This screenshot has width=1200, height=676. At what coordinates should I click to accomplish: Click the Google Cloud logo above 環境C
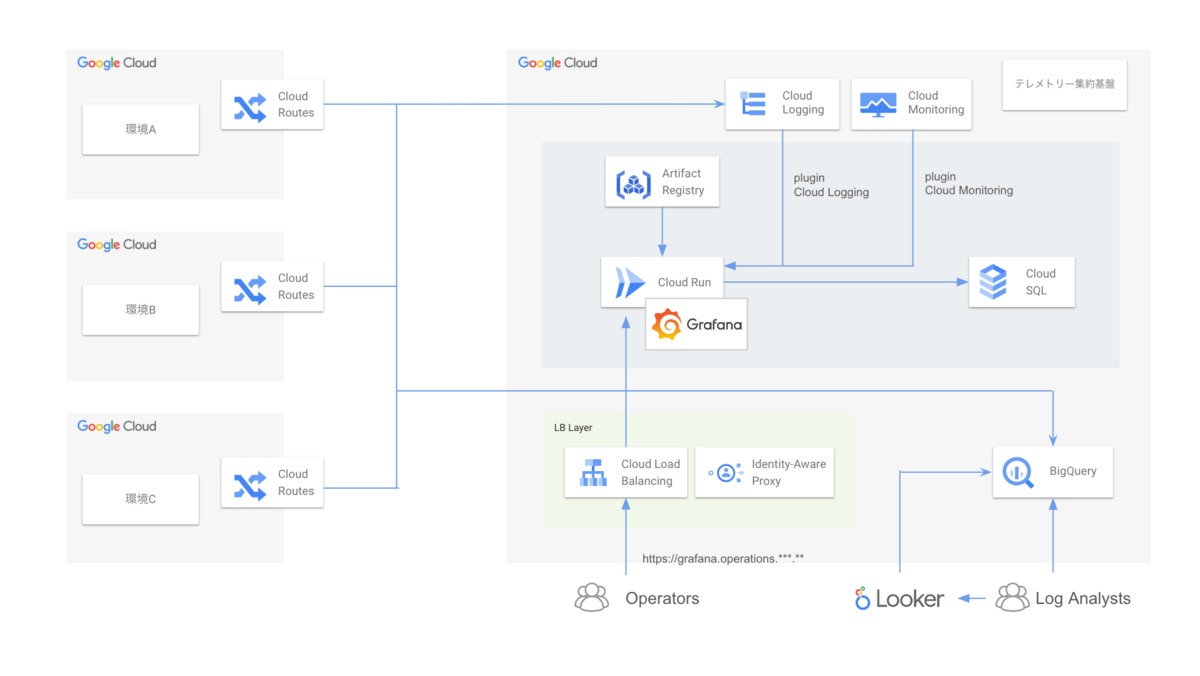click(x=117, y=427)
